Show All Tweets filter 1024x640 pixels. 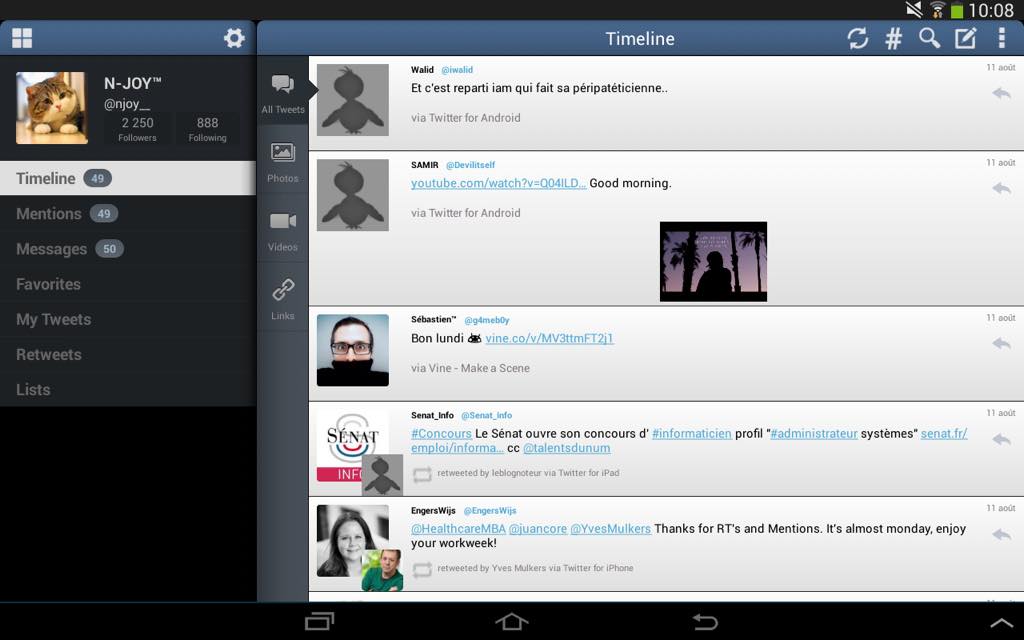point(283,91)
